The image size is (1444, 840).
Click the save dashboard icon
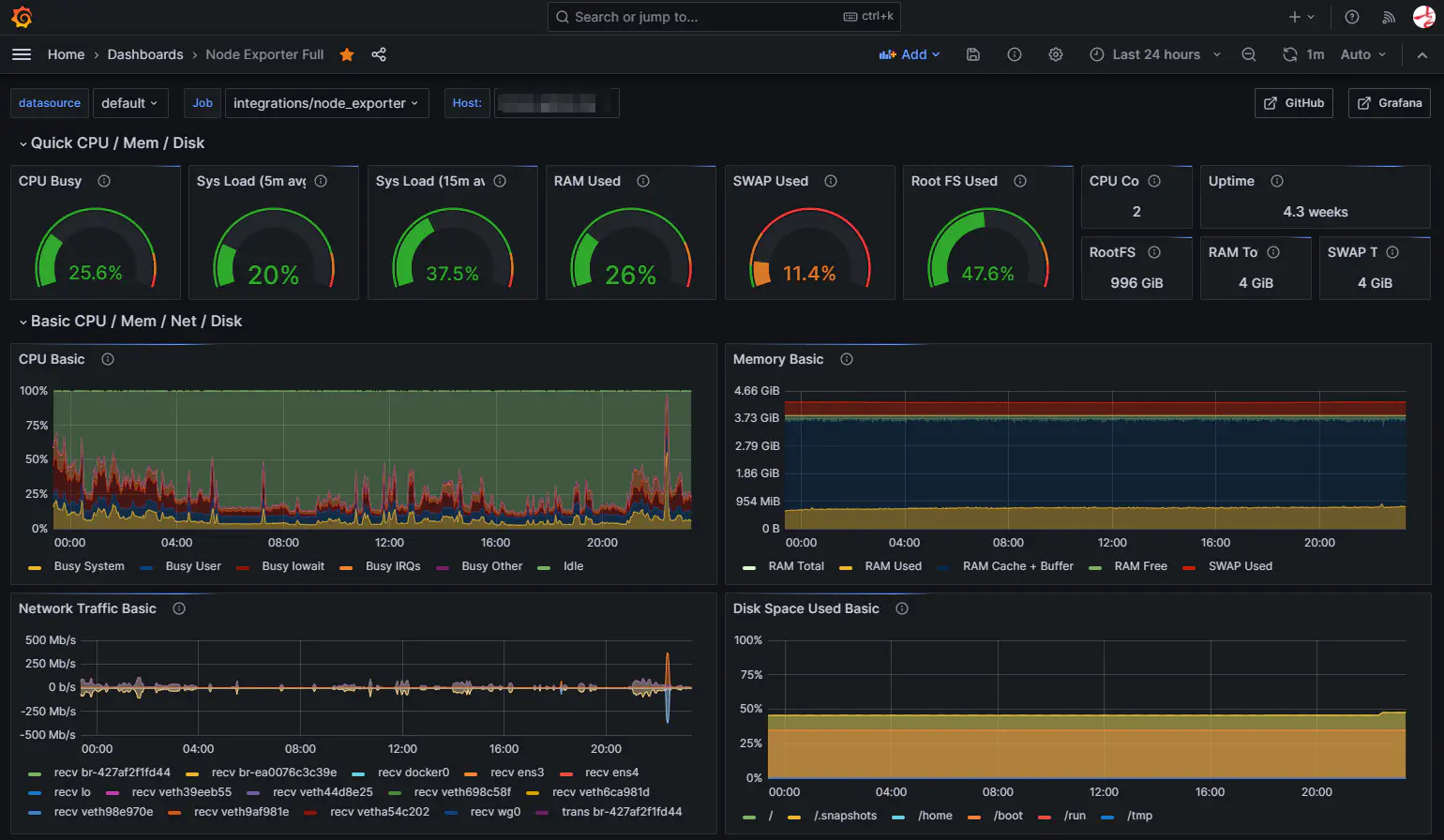click(x=972, y=54)
